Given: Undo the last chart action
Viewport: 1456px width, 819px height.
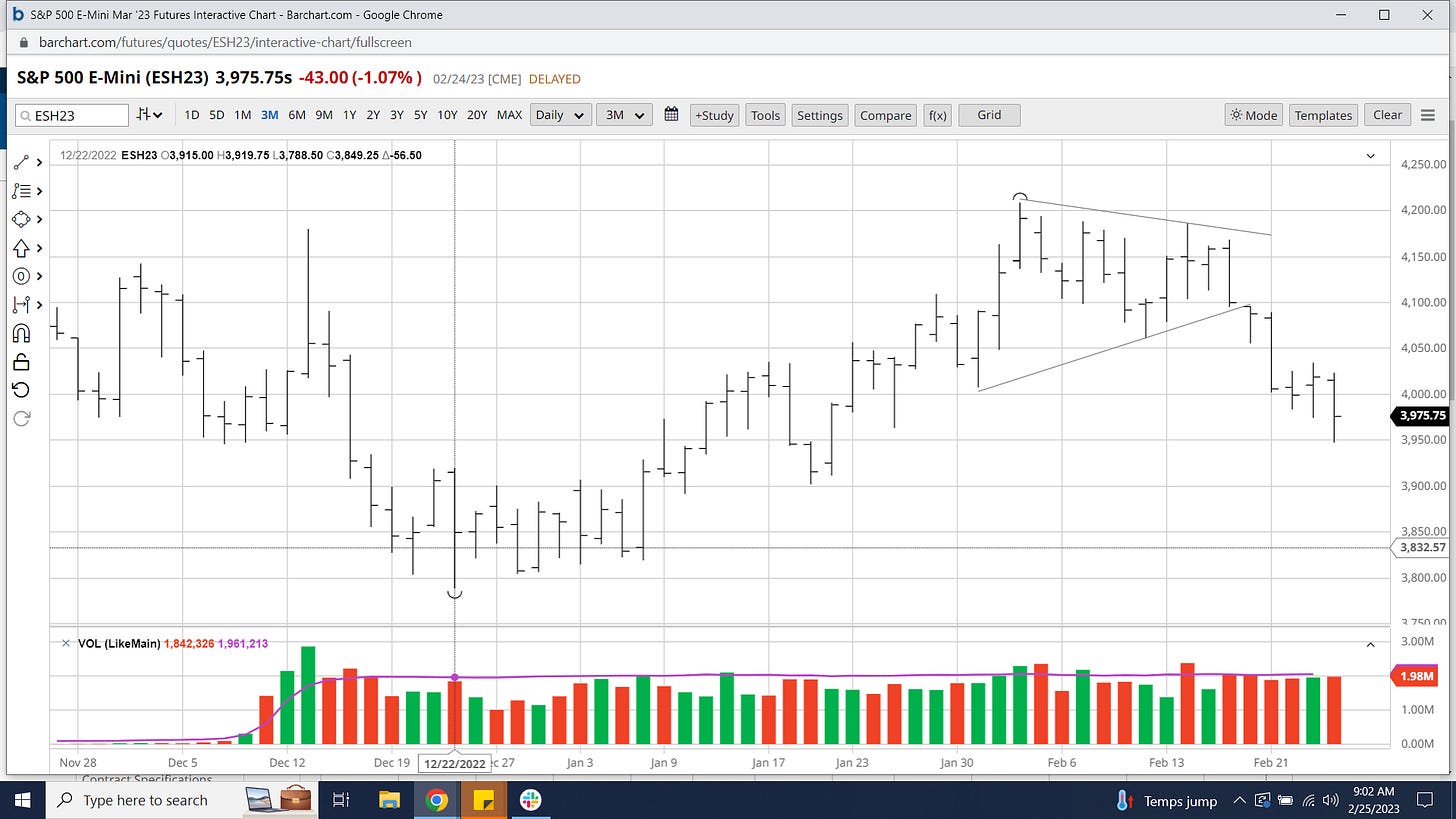Looking at the screenshot, I should (x=21, y=390).
